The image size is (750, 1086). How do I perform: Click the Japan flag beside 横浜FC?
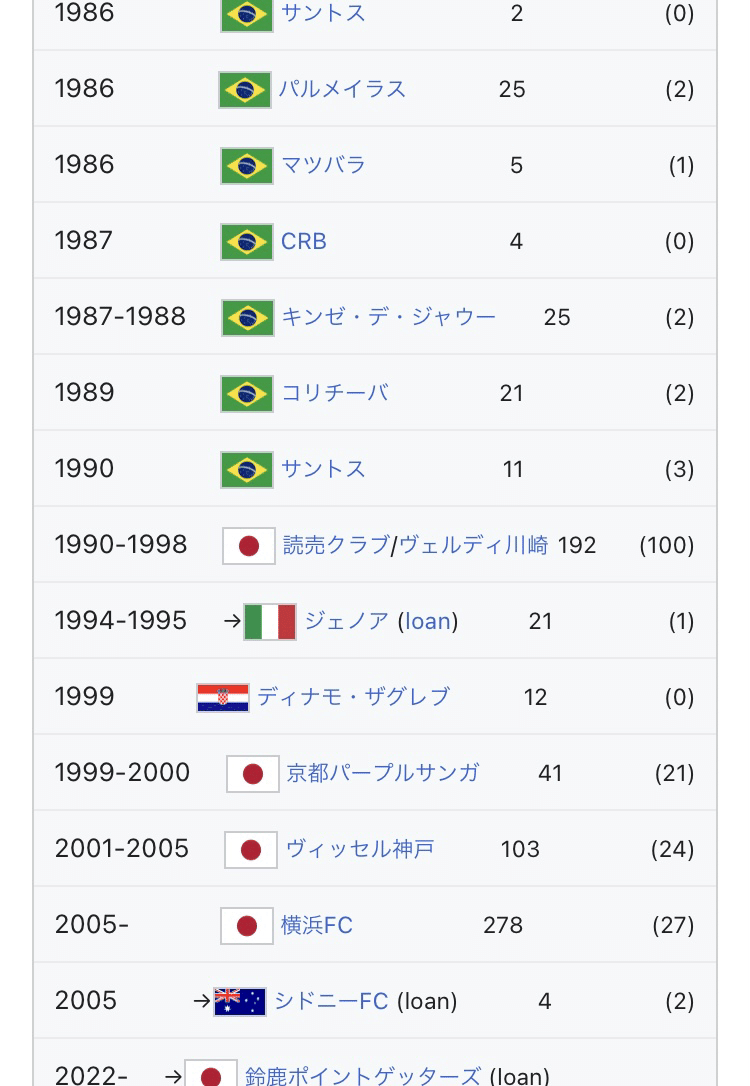coord(247,926)
